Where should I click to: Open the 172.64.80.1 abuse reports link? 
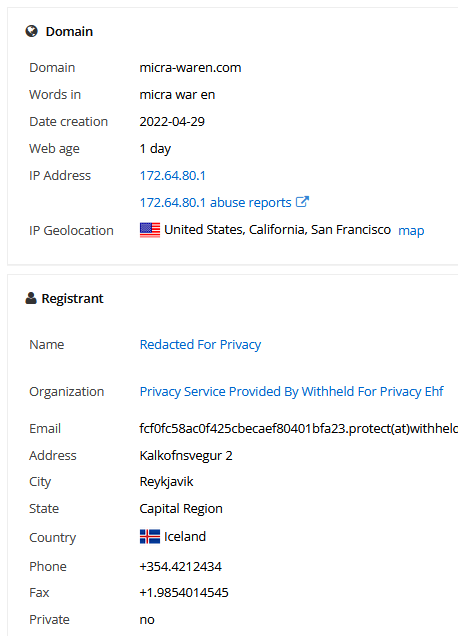tap(215, 202)
